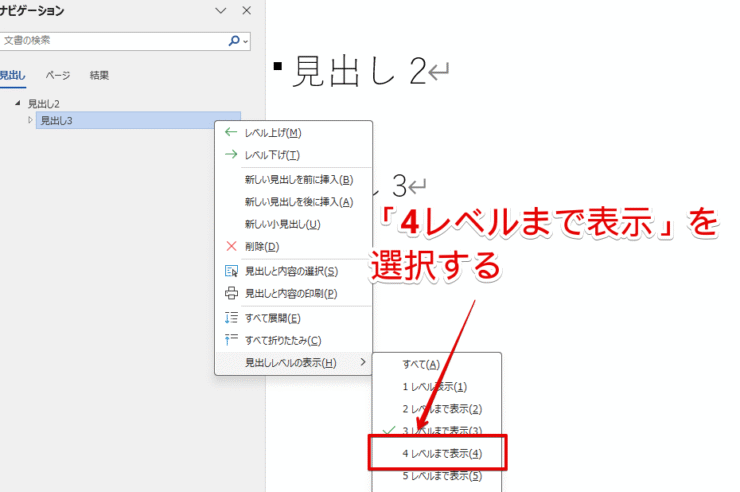Select 見出し3 in the heading tree
The width and height of the screenshot is (740, 492).
(x=138, y=120)
